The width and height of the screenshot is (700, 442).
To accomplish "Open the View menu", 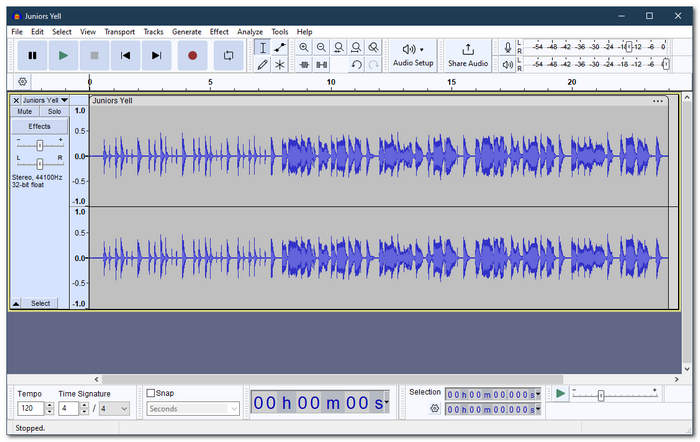I will (88, 32).
